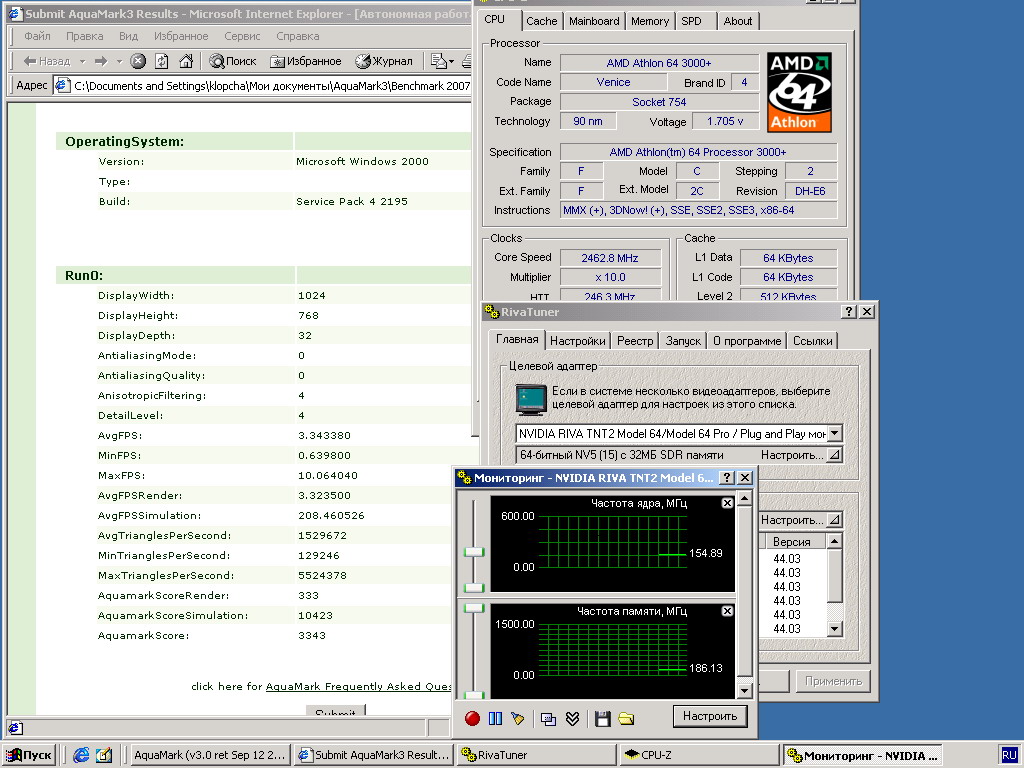Image resolution: width=1024 pixels, height=768 pixels.
Task: Click Назад back button in IE toolbar
Action: 47,61
